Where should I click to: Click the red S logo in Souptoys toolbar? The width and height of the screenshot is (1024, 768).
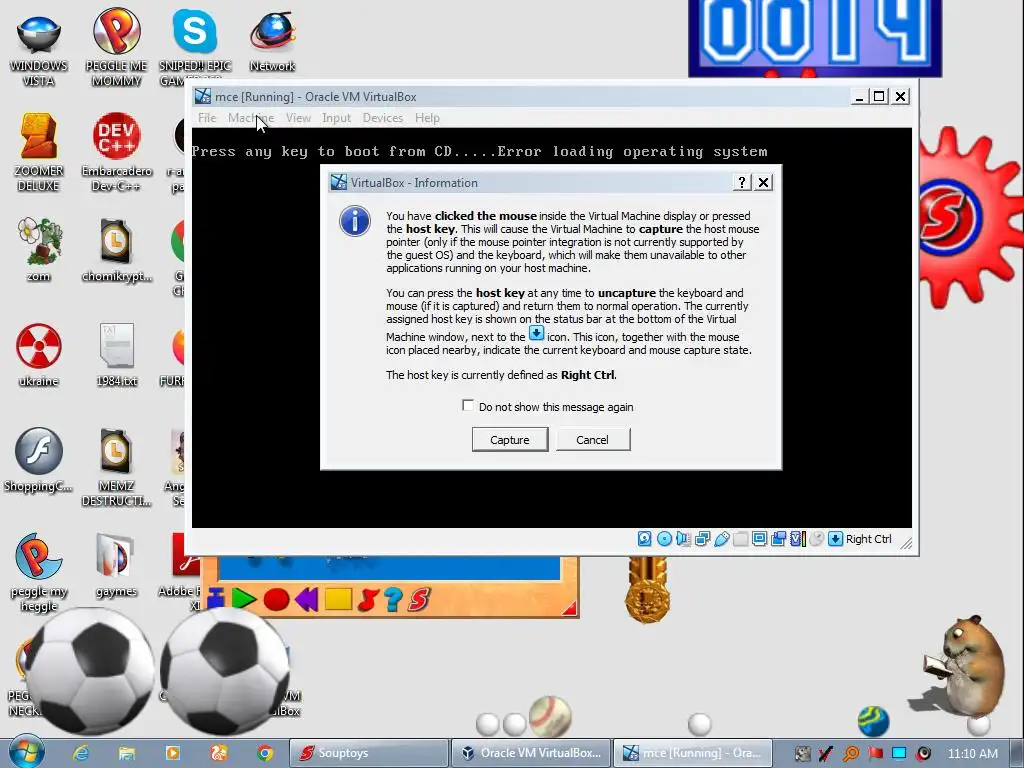click(420, 599)
